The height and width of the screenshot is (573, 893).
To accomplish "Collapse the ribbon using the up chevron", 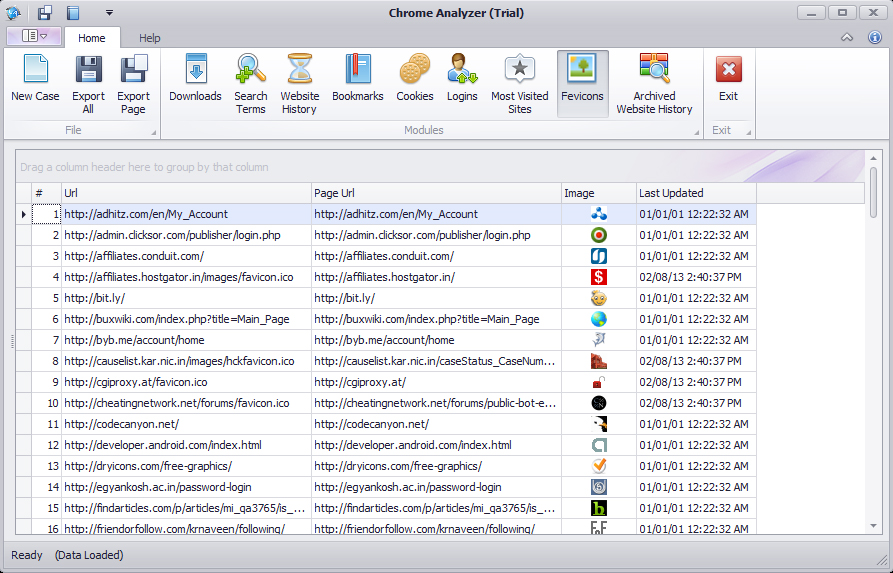I will pos(847,38).
